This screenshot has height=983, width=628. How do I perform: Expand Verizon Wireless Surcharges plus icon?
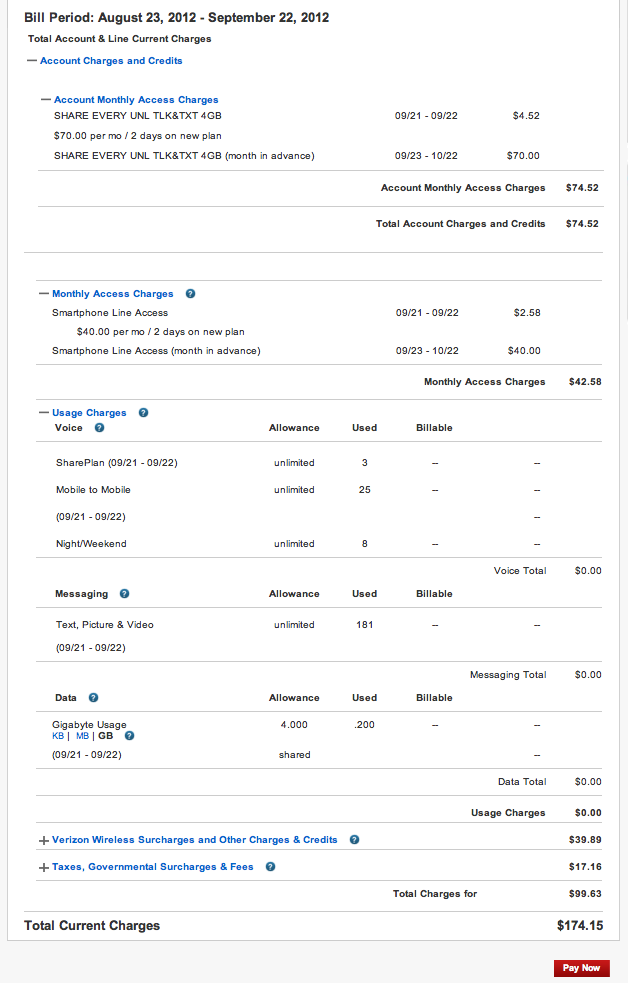[x=43, y=841]
